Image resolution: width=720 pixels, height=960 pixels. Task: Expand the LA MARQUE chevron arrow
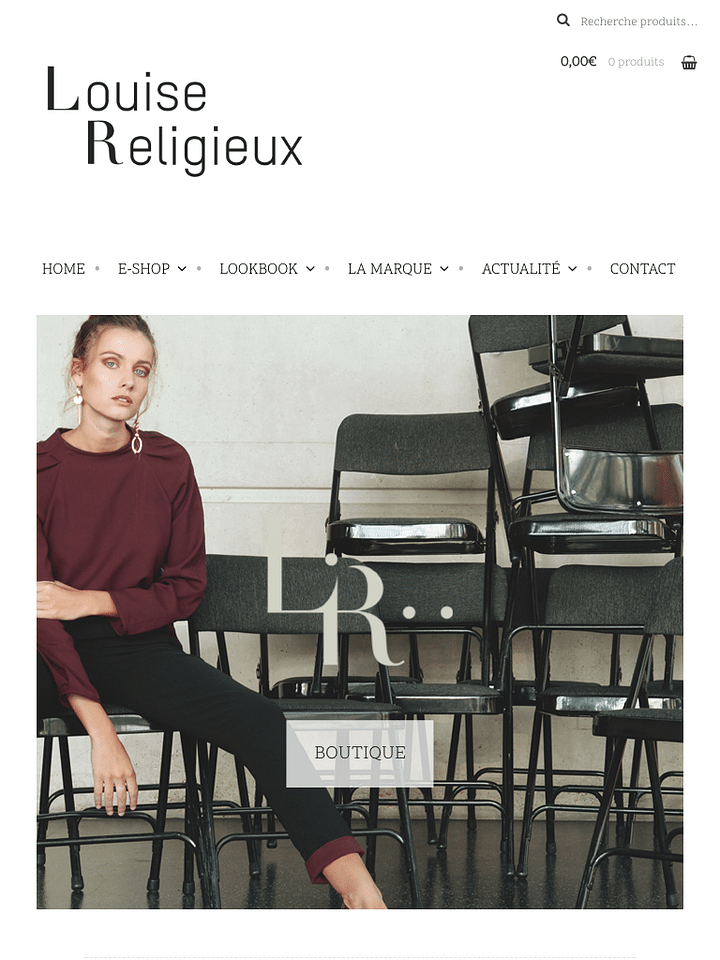point(444,269)
